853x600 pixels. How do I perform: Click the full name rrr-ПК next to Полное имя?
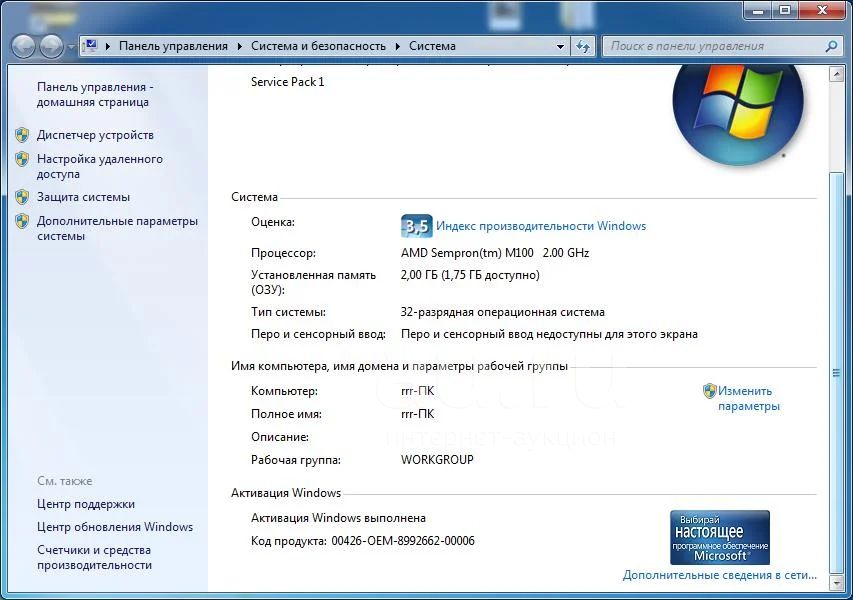click(417, 414)
